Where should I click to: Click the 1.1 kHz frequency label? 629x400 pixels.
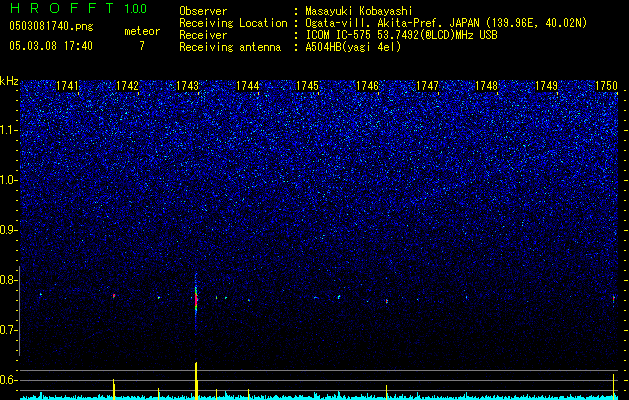[x=7, y=130]
